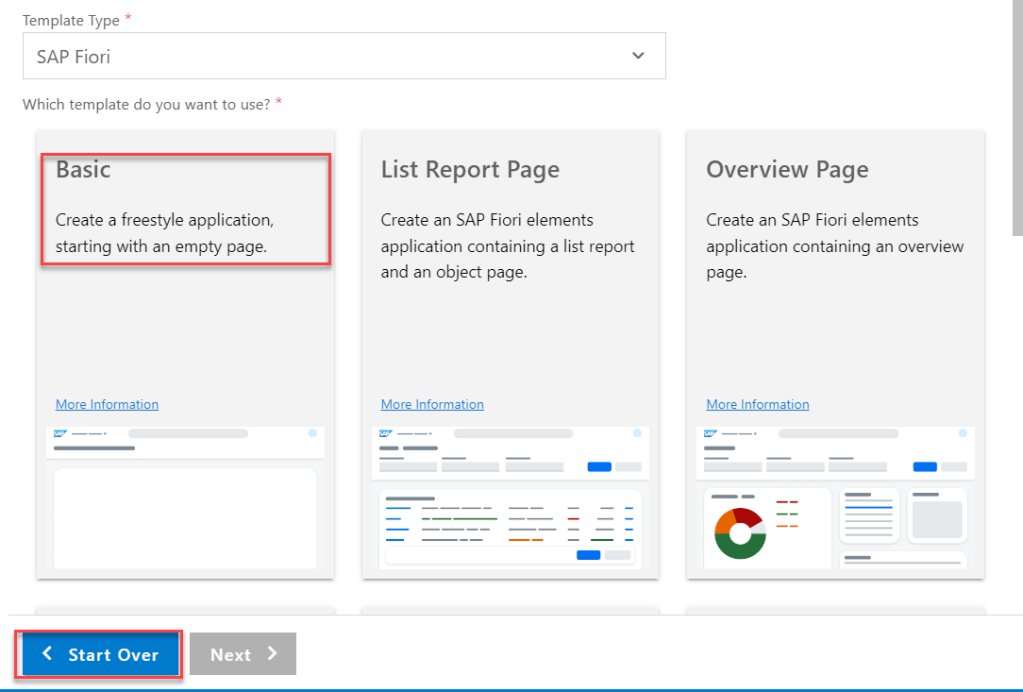1023x692 pixels.
Task: Click the SAP logo in List Report preview
Action: pyautogui.click(x=386, y=434)
